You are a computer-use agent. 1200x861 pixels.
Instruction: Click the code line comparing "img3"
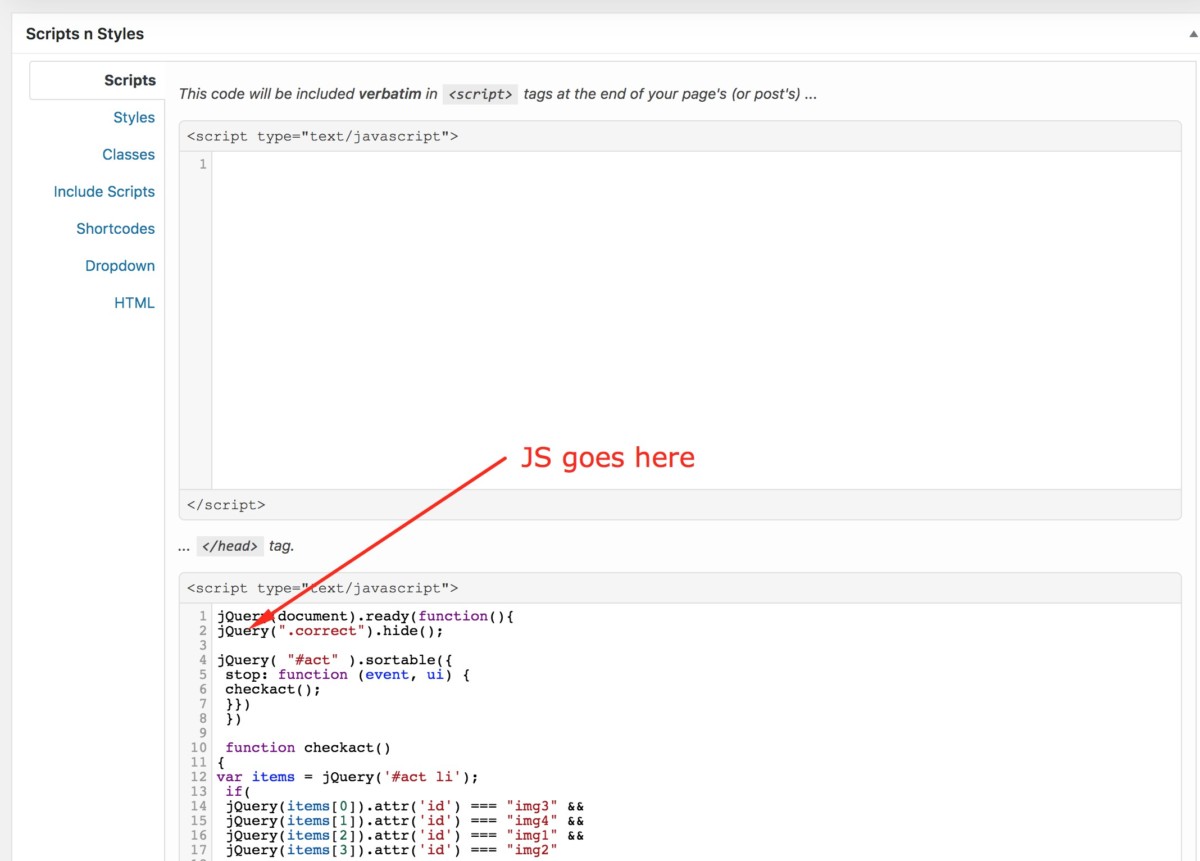[404, 806]
